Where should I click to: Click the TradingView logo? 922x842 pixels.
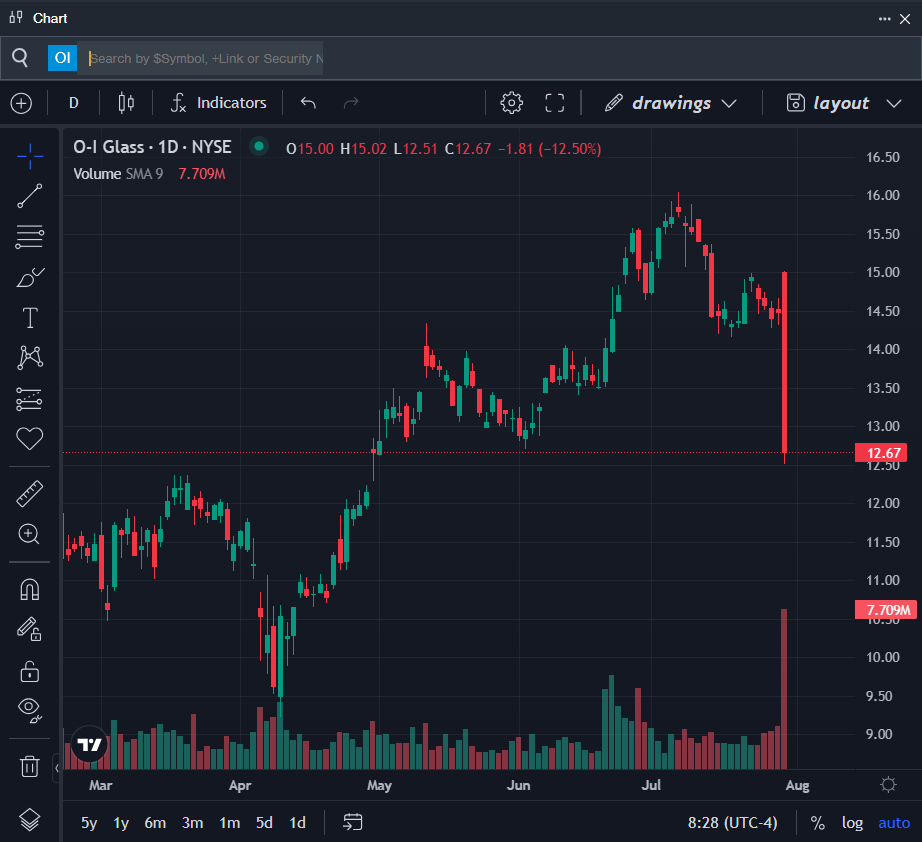89,744
